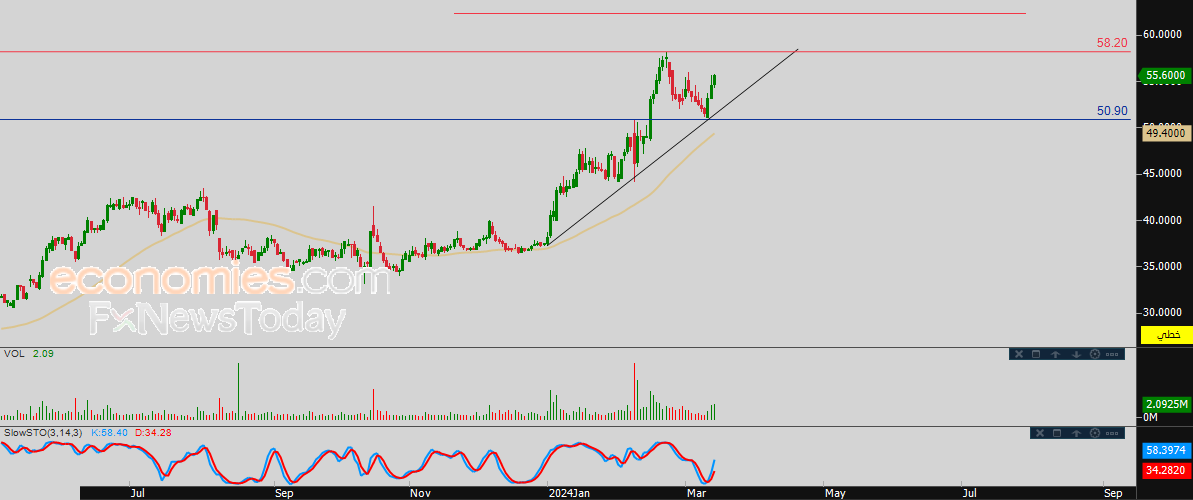Click the 35.0000 price axis label
1193x500 pixels.
pos(1163,266)
